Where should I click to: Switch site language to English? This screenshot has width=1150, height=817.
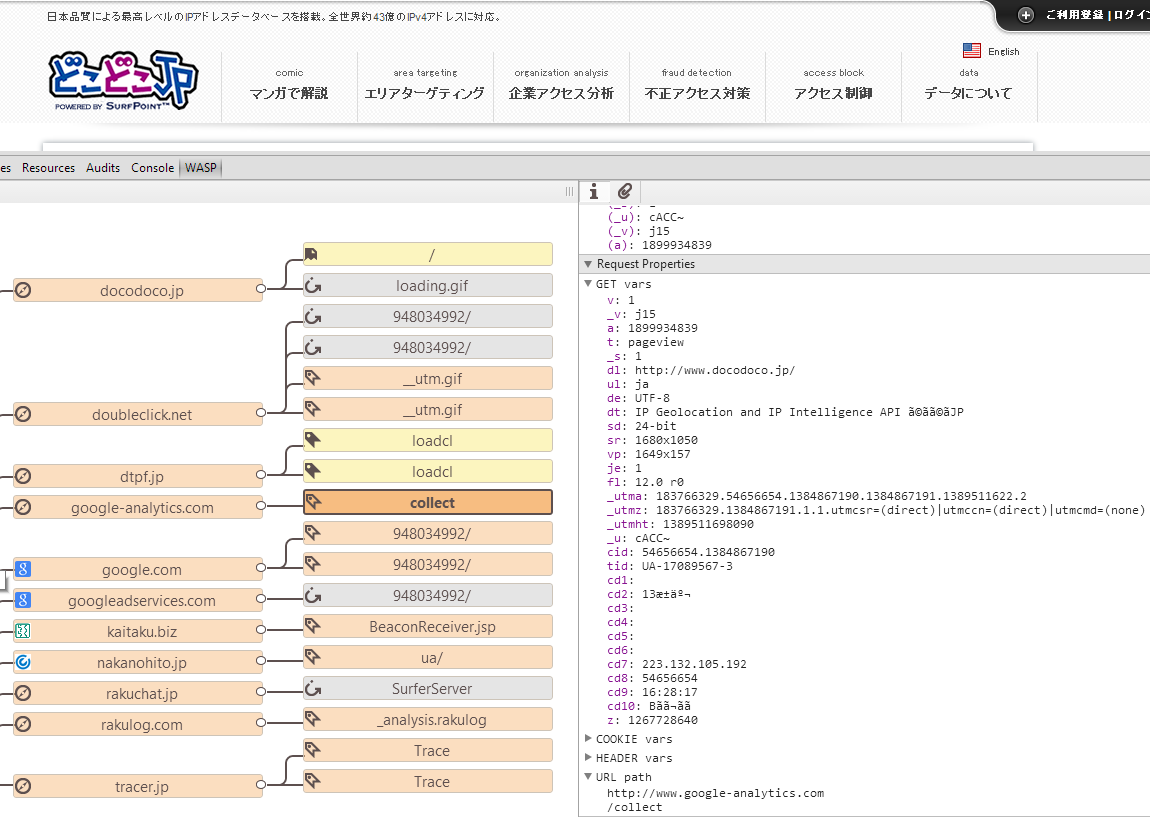[1003, 51]
